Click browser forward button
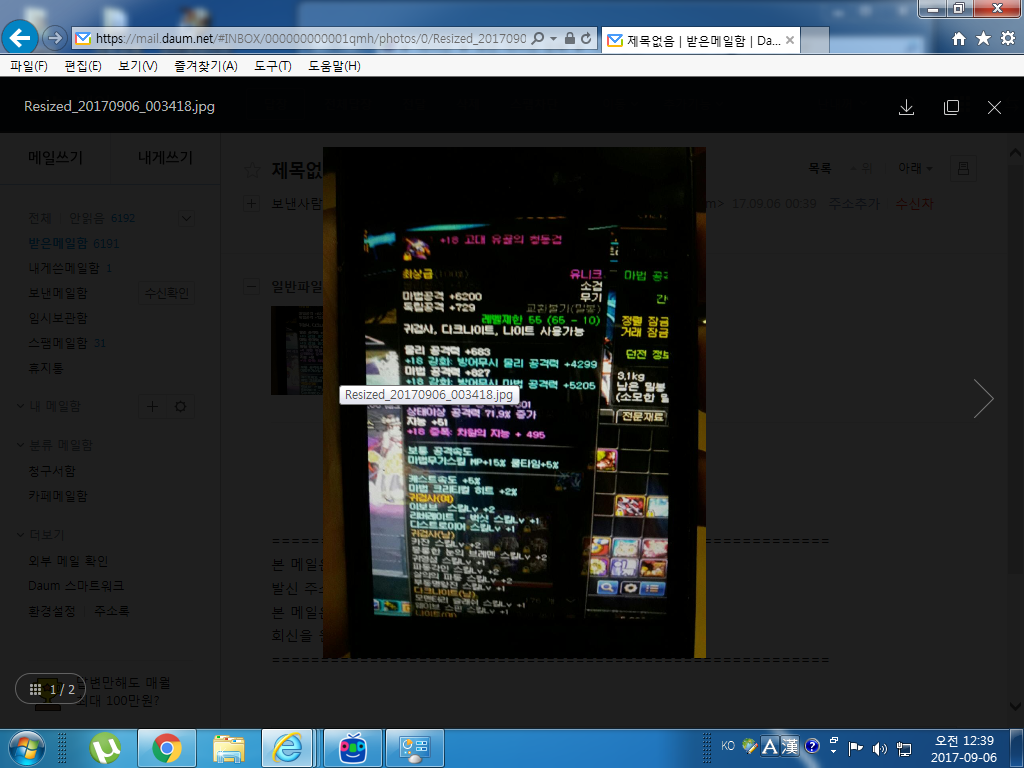The height and width of the screenshot is (768, 1024). point(55,39)
